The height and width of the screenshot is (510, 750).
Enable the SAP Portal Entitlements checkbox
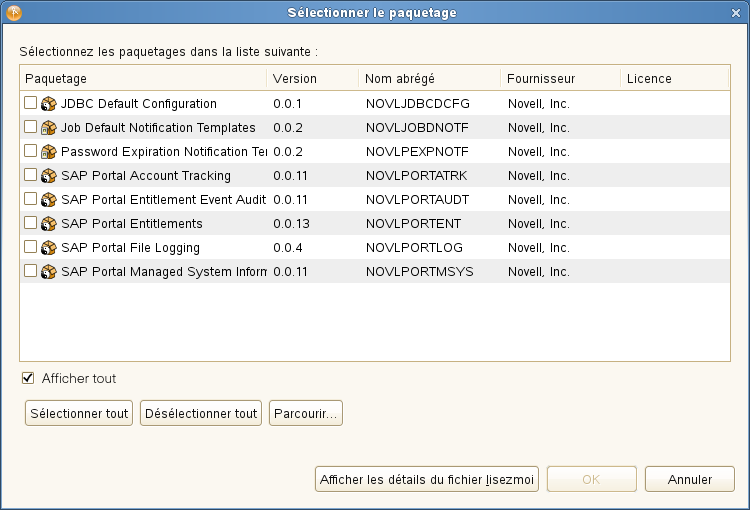[x=31, y=223]
